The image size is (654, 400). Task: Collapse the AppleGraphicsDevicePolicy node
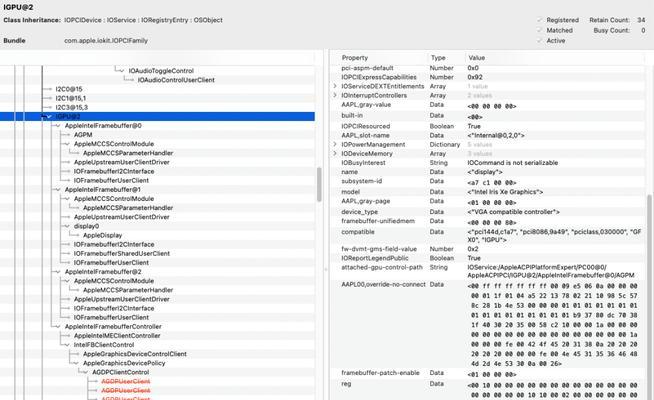(x=76, y=363)
